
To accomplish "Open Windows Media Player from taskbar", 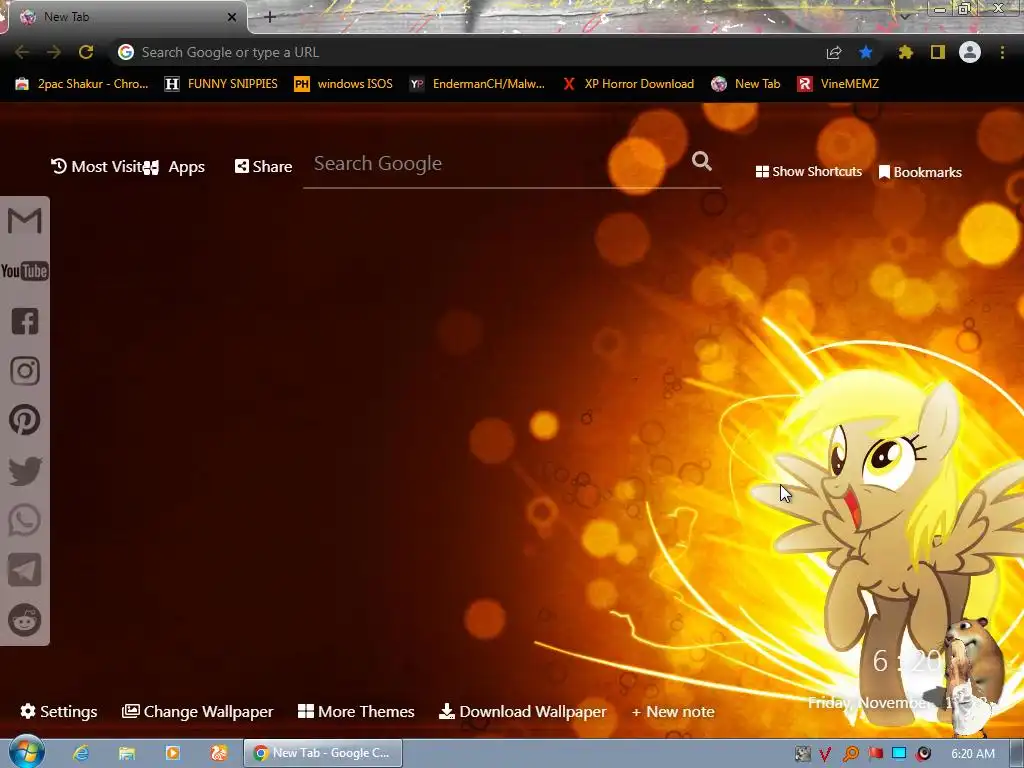I will coord(173,753).
